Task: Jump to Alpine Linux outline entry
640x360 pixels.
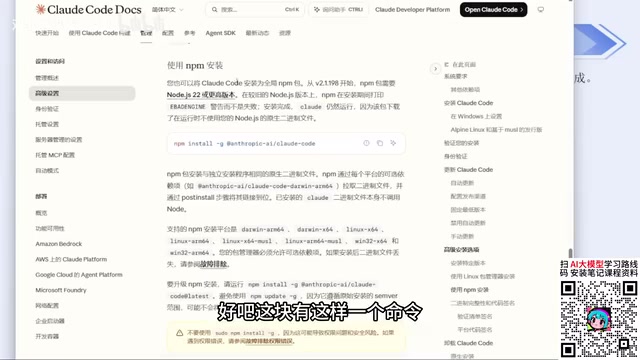Action: pos(496,130)
